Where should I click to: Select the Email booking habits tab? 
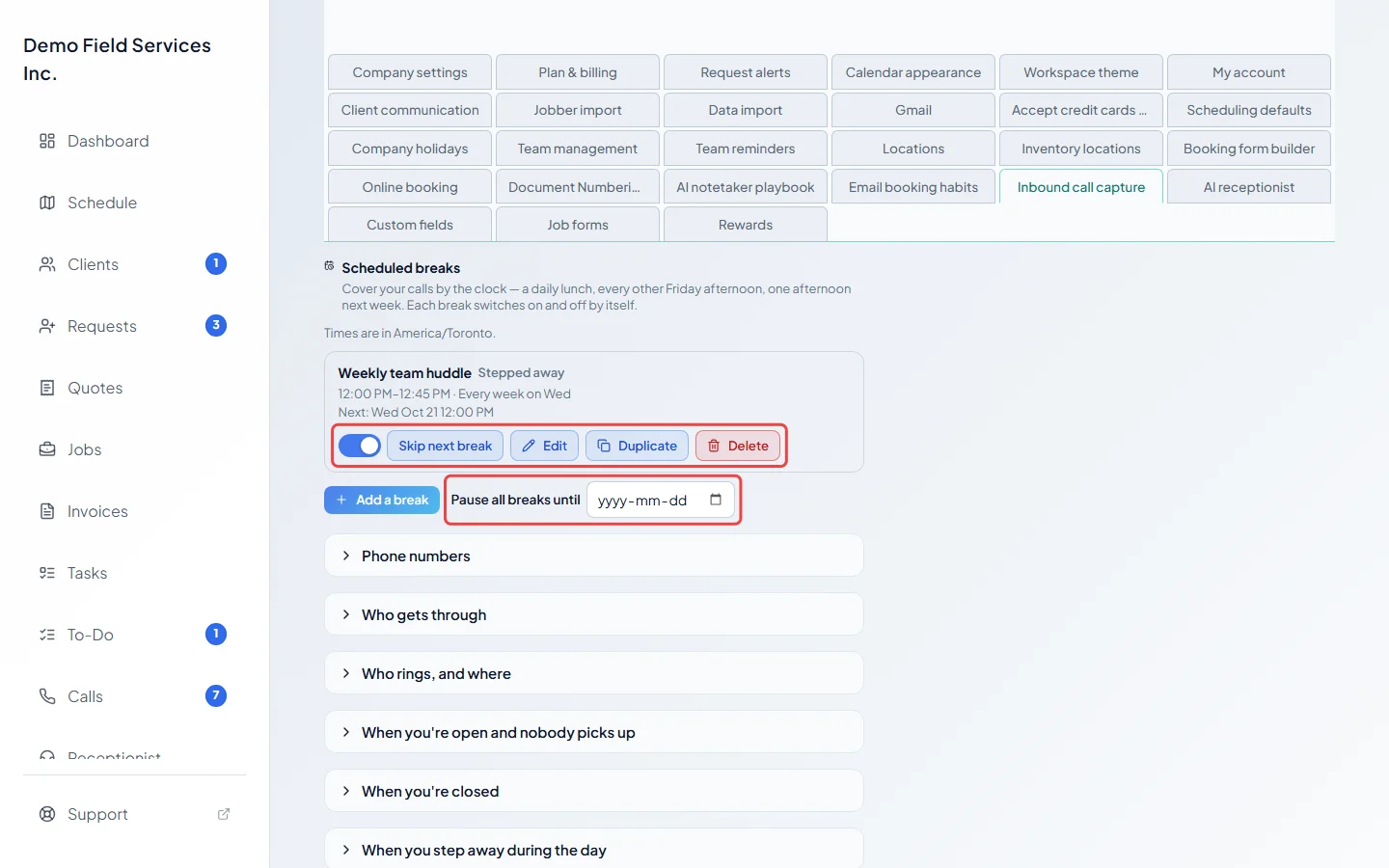[913, 187]
